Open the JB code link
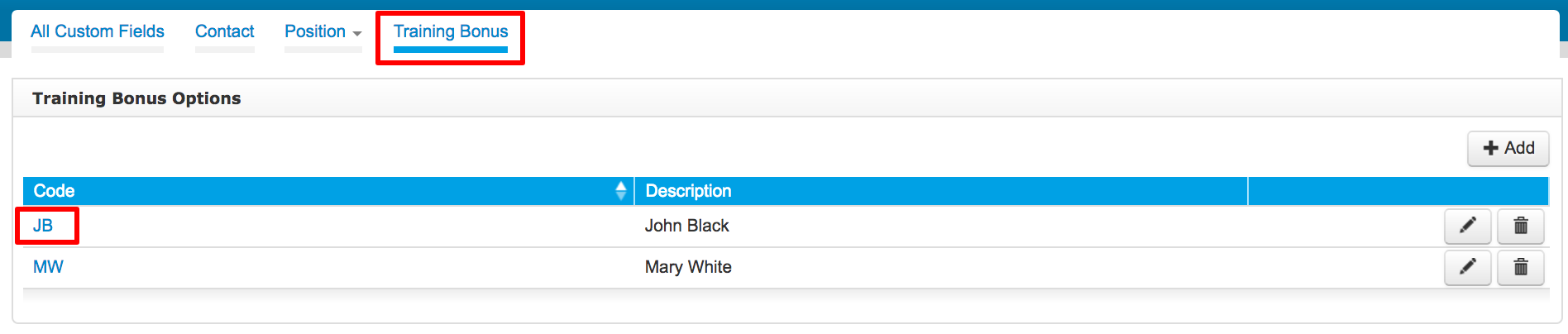Screen dimensions: 1568x334 [x=43, y=226]
